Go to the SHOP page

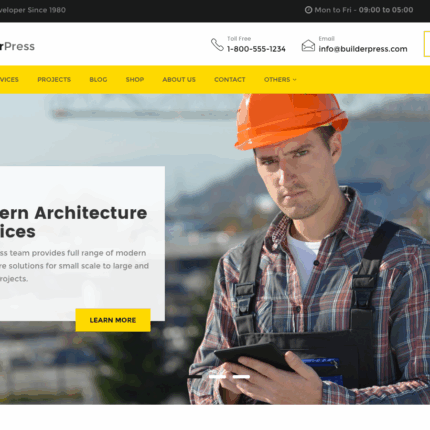tap(135, 80)
